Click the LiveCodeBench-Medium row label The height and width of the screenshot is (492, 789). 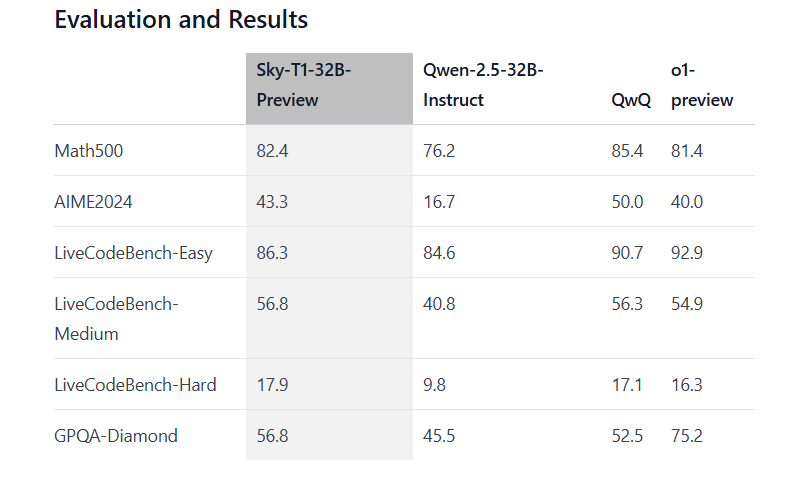point(115,318)
